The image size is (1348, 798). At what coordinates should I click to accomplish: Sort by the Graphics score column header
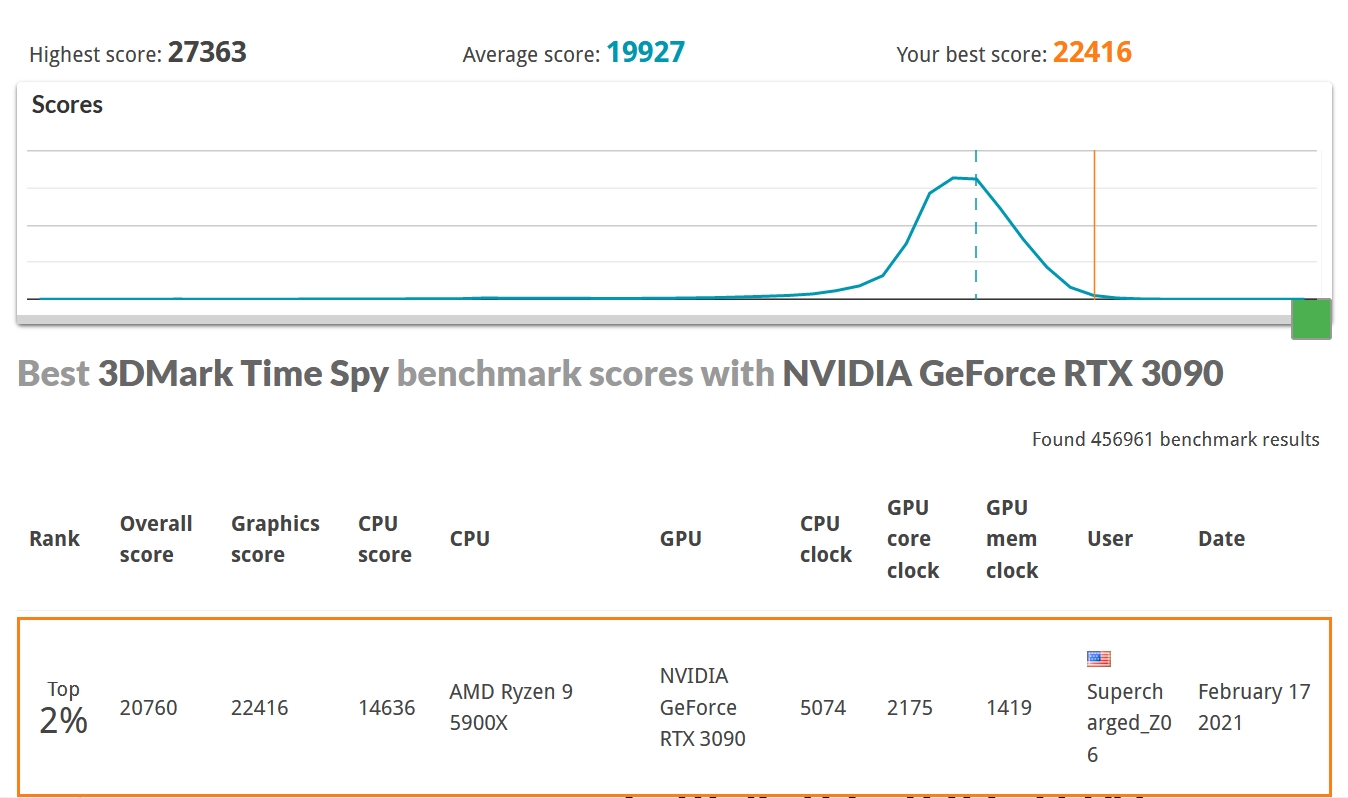[275, 539]
